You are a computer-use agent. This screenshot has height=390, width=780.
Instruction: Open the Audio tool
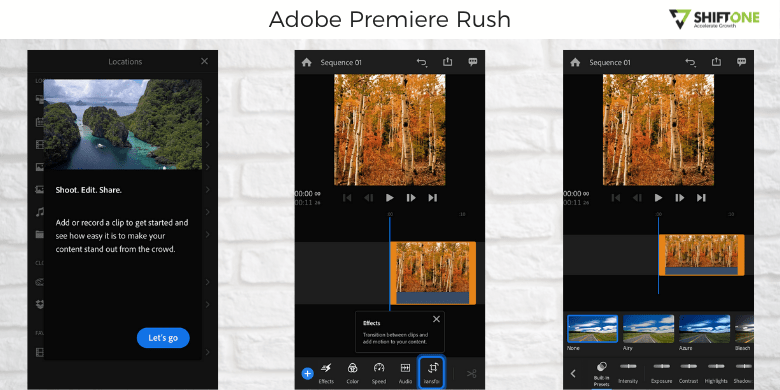[405, 374]
